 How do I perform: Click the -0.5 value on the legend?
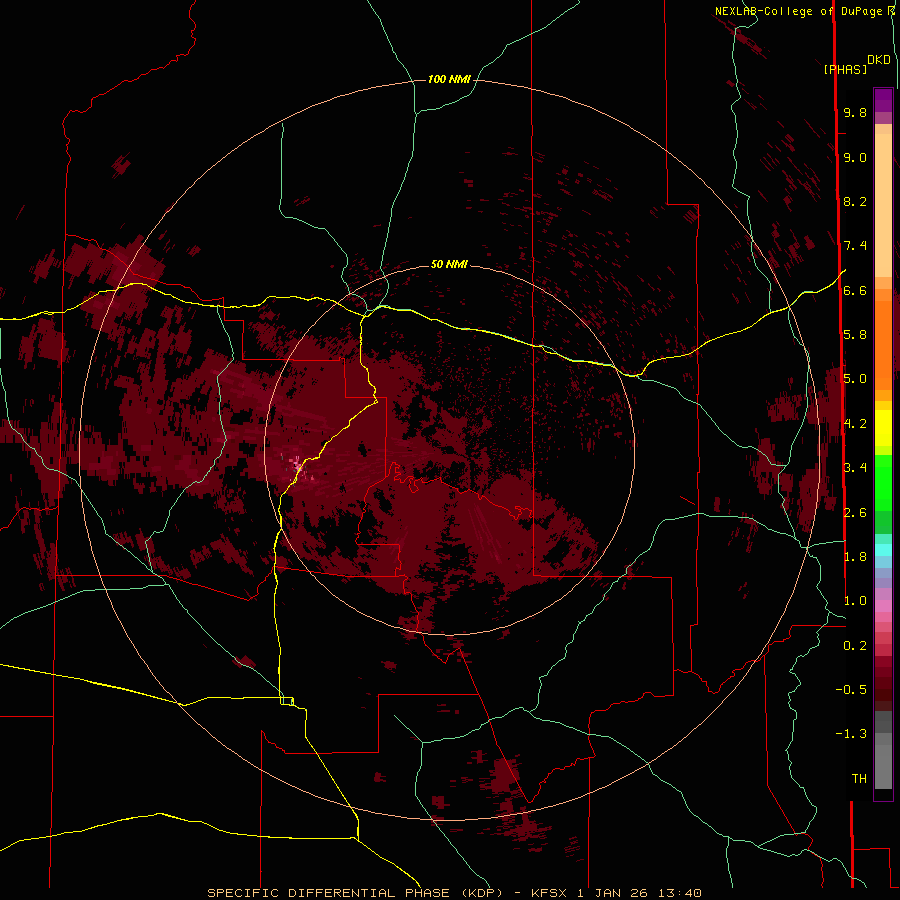coord(851,690)
